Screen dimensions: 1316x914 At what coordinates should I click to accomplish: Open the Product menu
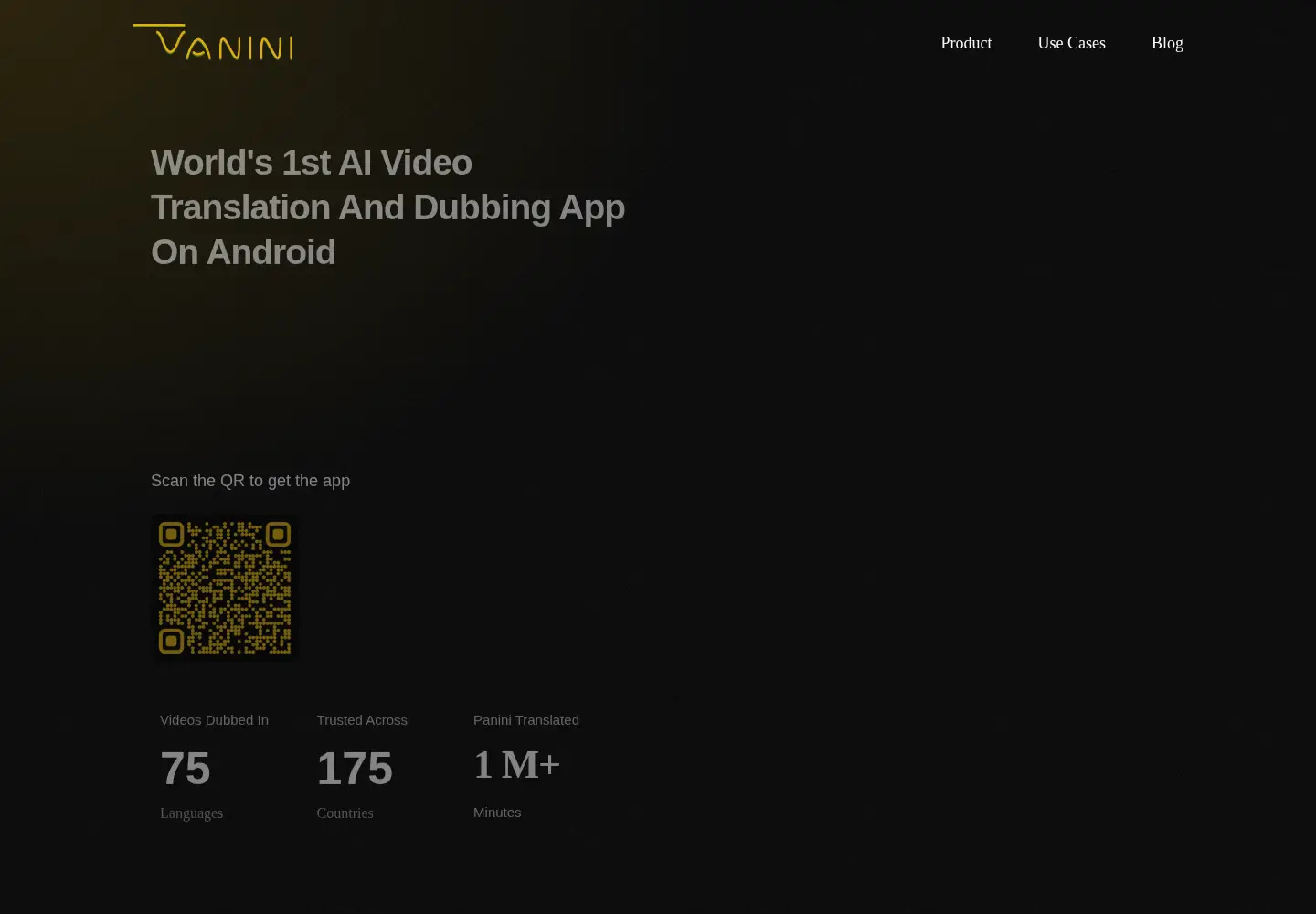(966, 43)
